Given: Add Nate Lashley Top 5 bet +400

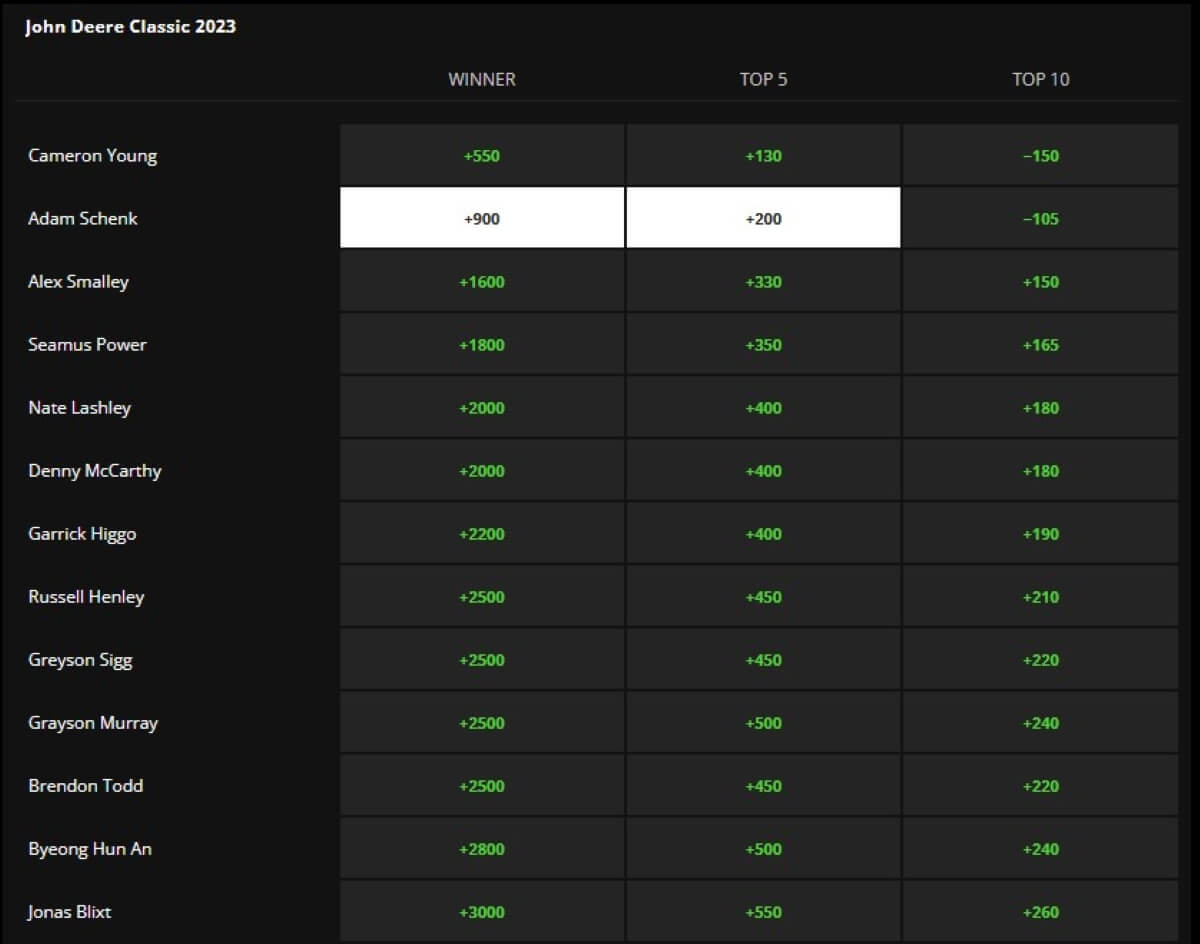Looking at the screenshot, I should click(x=763, y=407).
